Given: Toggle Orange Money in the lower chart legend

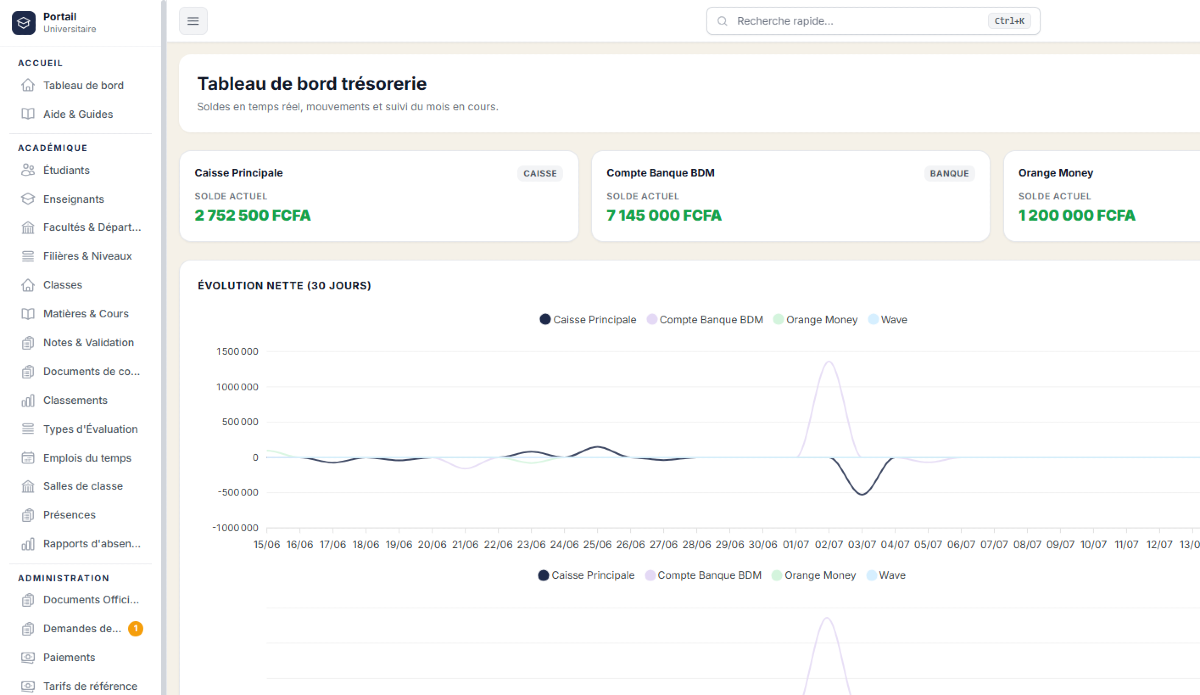Looking at the screenshot, I should coord(814,576).
